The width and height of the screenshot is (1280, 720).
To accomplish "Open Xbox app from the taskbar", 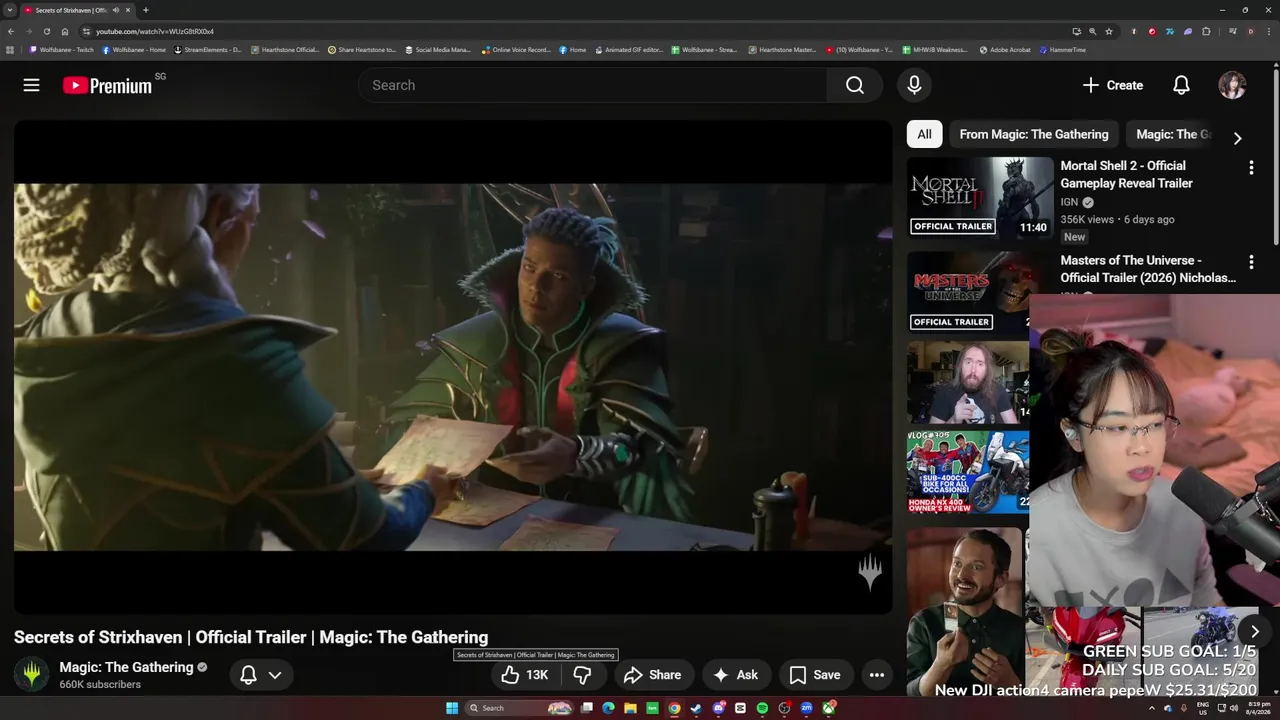I will point(828,708).
